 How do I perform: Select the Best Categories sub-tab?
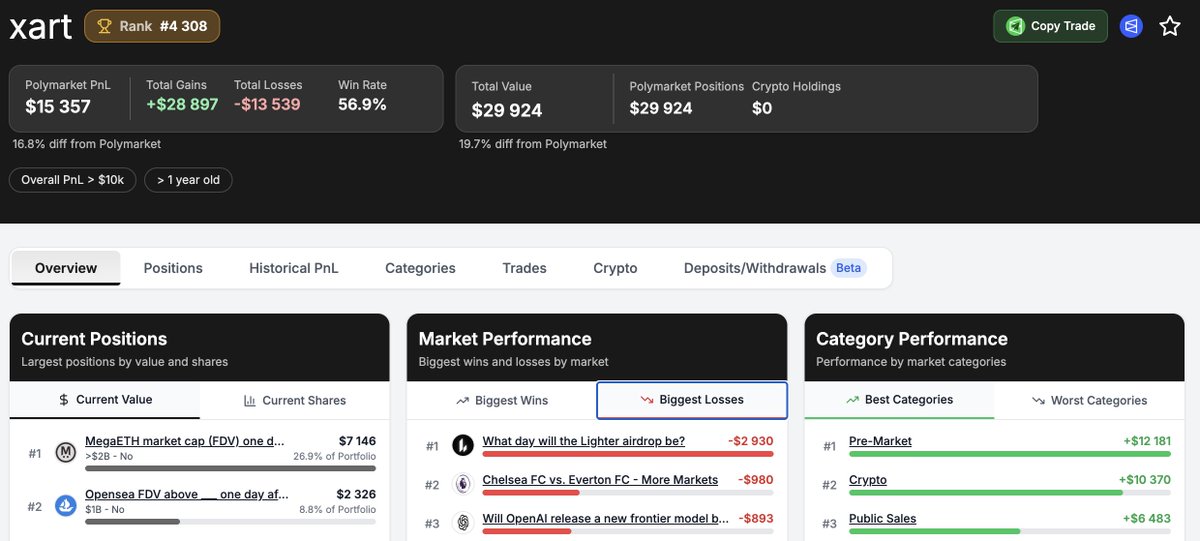point(899,400)
